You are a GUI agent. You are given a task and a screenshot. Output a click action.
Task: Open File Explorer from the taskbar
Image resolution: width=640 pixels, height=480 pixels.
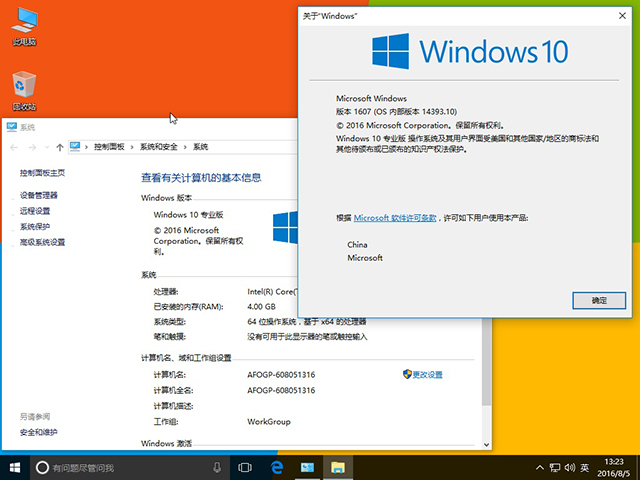click(x=338, y=468)
